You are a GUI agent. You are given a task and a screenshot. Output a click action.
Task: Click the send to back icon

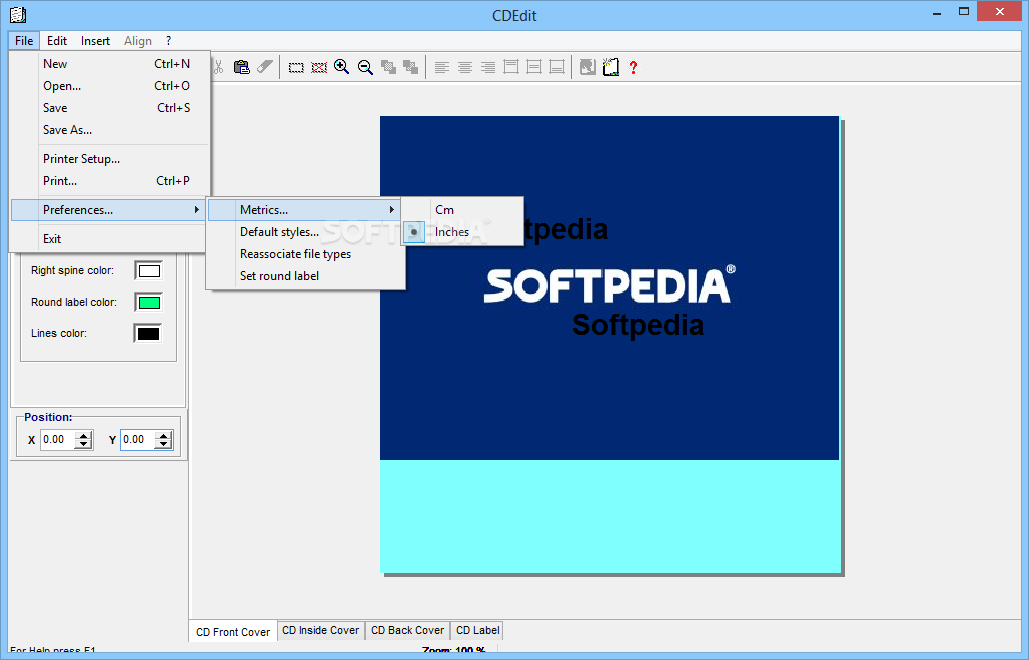tap(411, 67)
